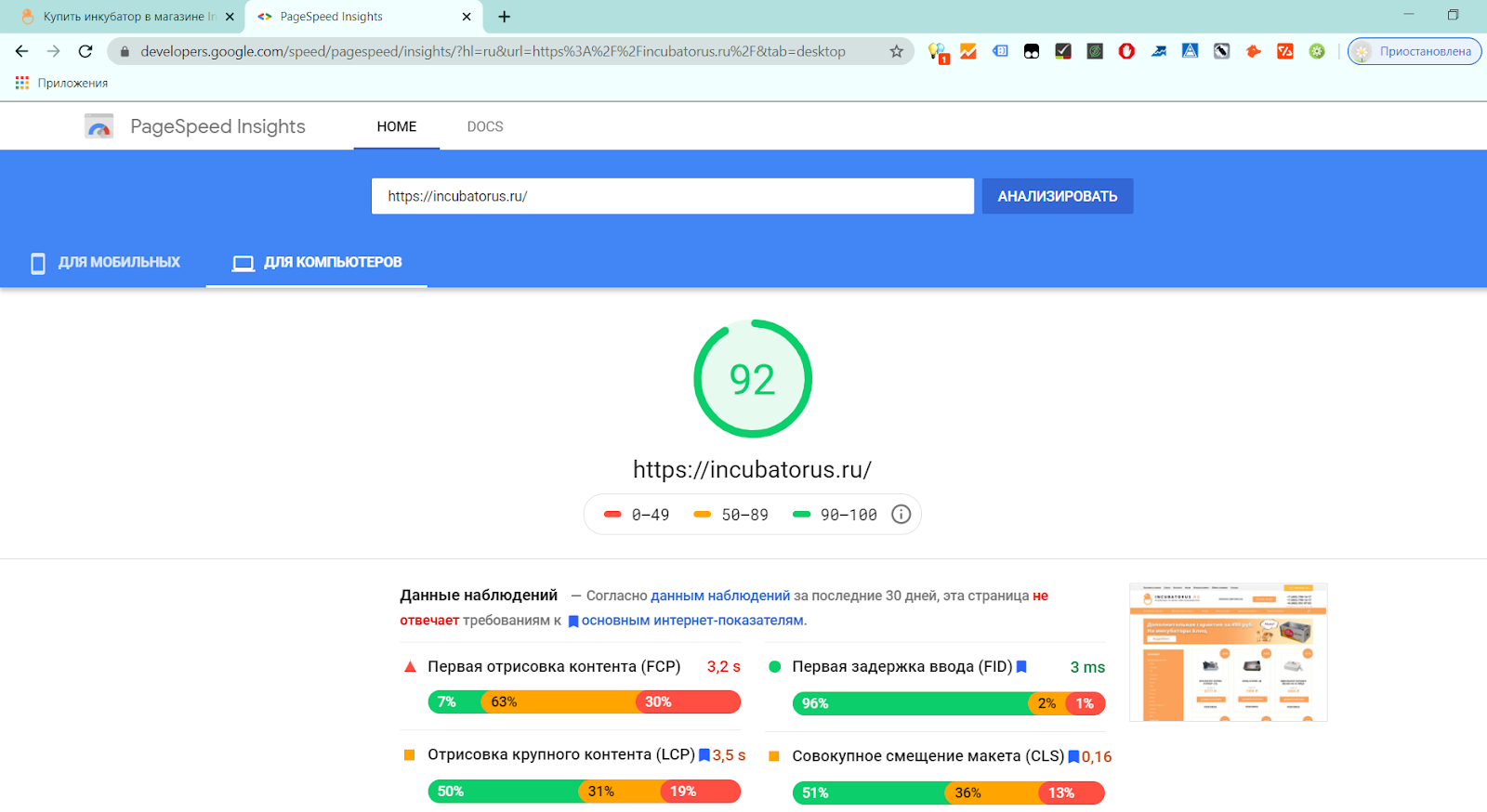The width and height of the screenshot is (1487, 812).
Task: Follow the данным наблюдений link
Action: [720, 596]
